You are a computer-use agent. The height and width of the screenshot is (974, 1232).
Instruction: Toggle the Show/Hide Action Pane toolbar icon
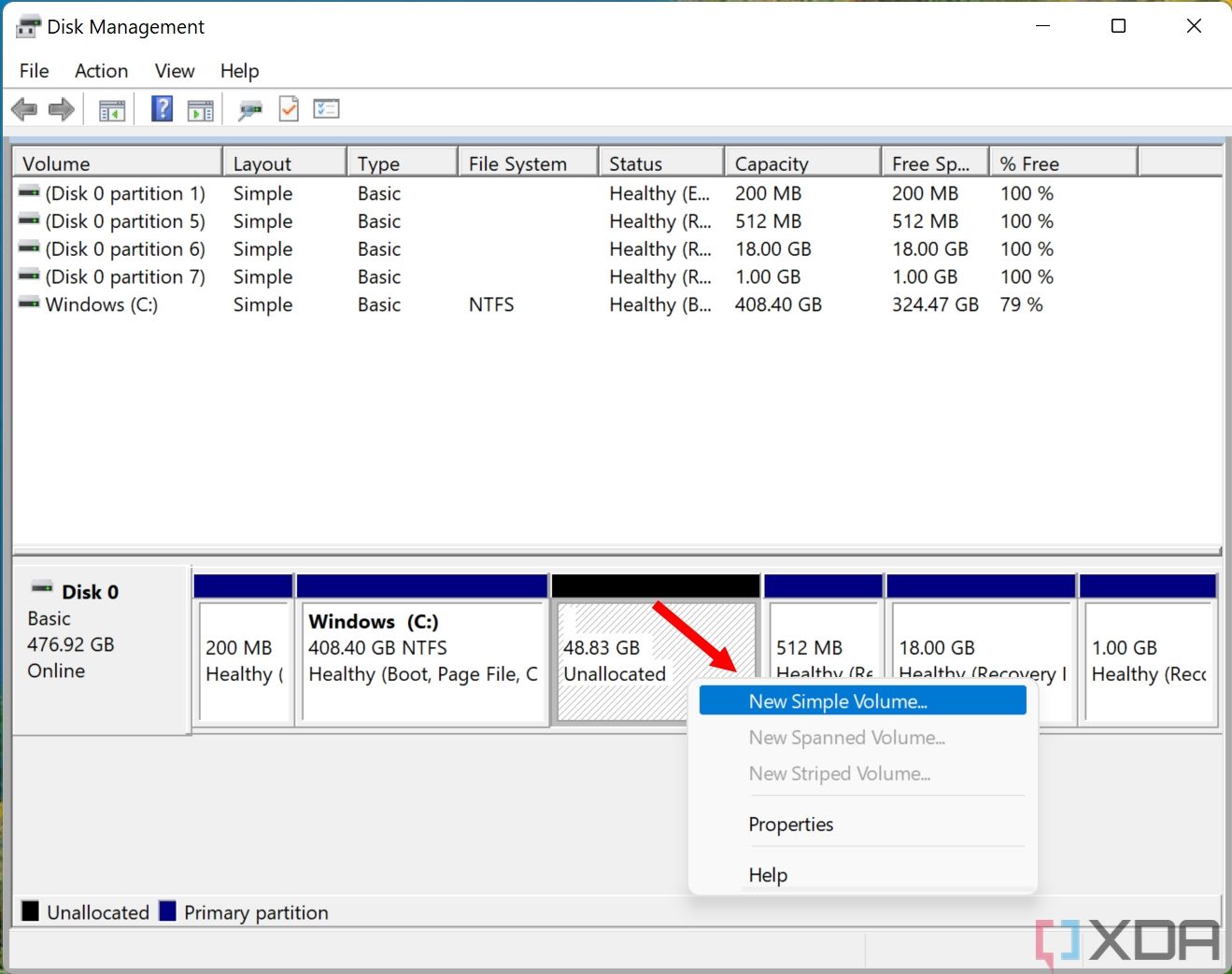coord(200,108)
